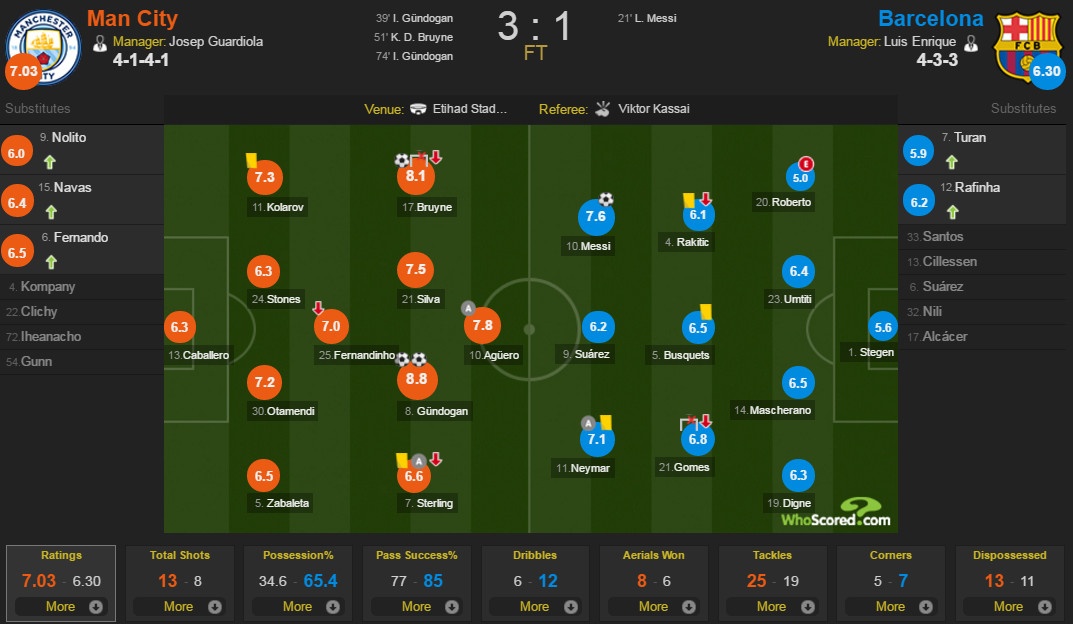Image resolution: width=1073 pixels, height=624 pixels.
Task: Switch to the Total Shots stat panel
Action: click(180, 580)
